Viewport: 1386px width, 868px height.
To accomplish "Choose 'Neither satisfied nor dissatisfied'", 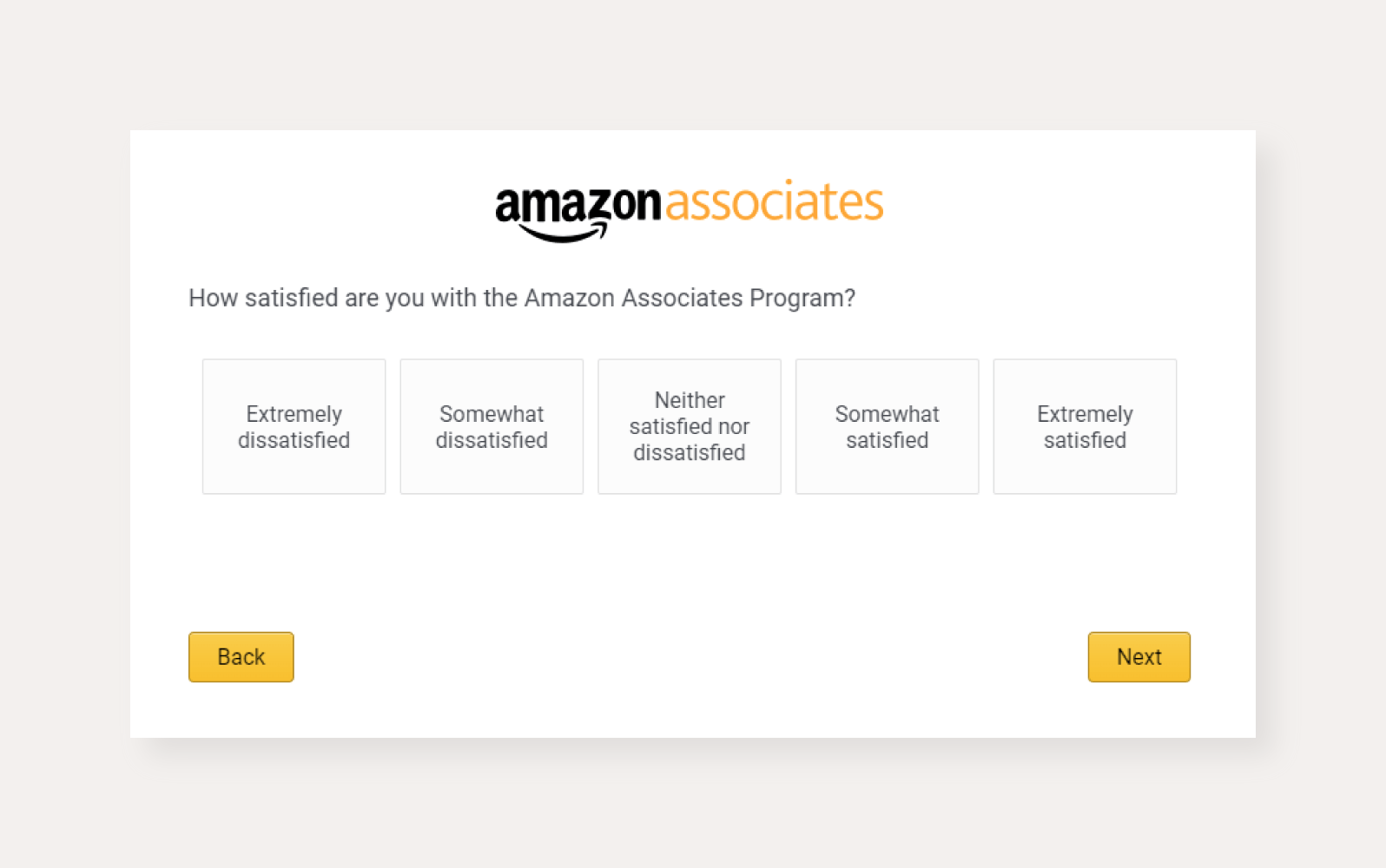I will click(x=689, y=426).
